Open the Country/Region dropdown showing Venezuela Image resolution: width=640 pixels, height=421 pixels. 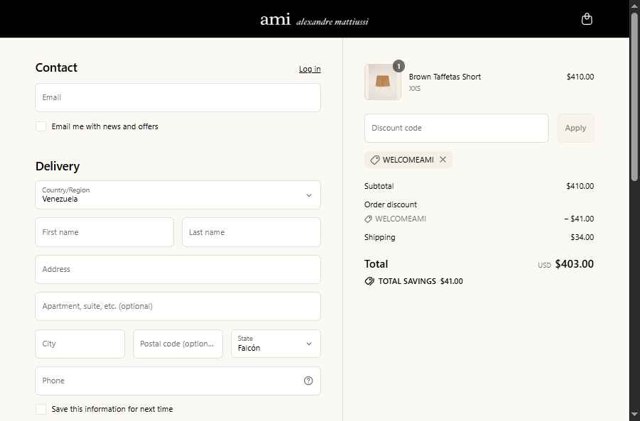(x=178, y=195)
